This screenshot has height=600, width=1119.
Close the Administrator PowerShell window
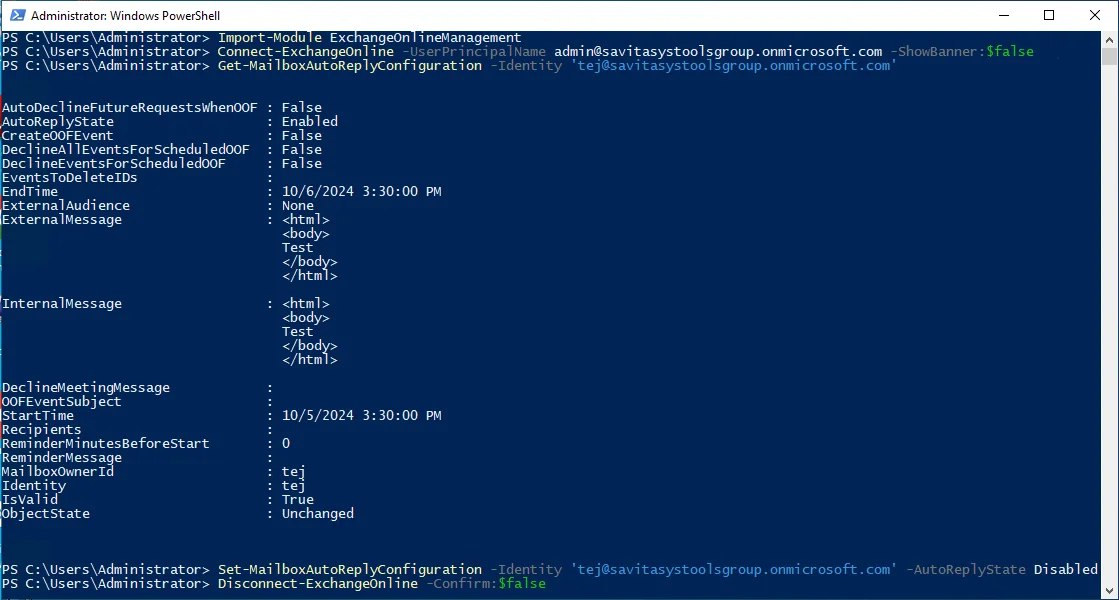tap(1095, 15)
